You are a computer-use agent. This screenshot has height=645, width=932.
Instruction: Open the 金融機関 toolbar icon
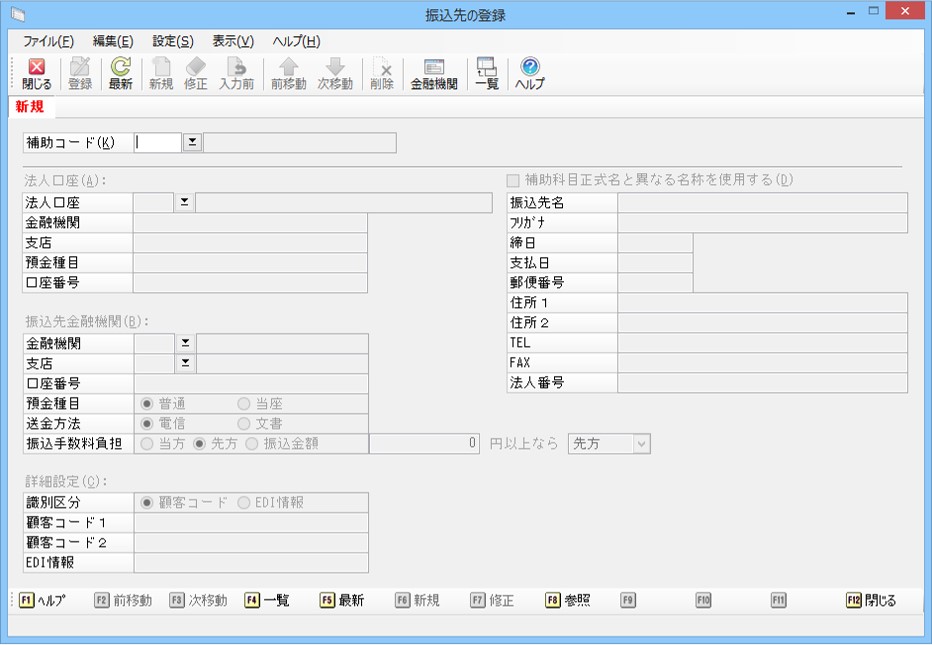434,74
